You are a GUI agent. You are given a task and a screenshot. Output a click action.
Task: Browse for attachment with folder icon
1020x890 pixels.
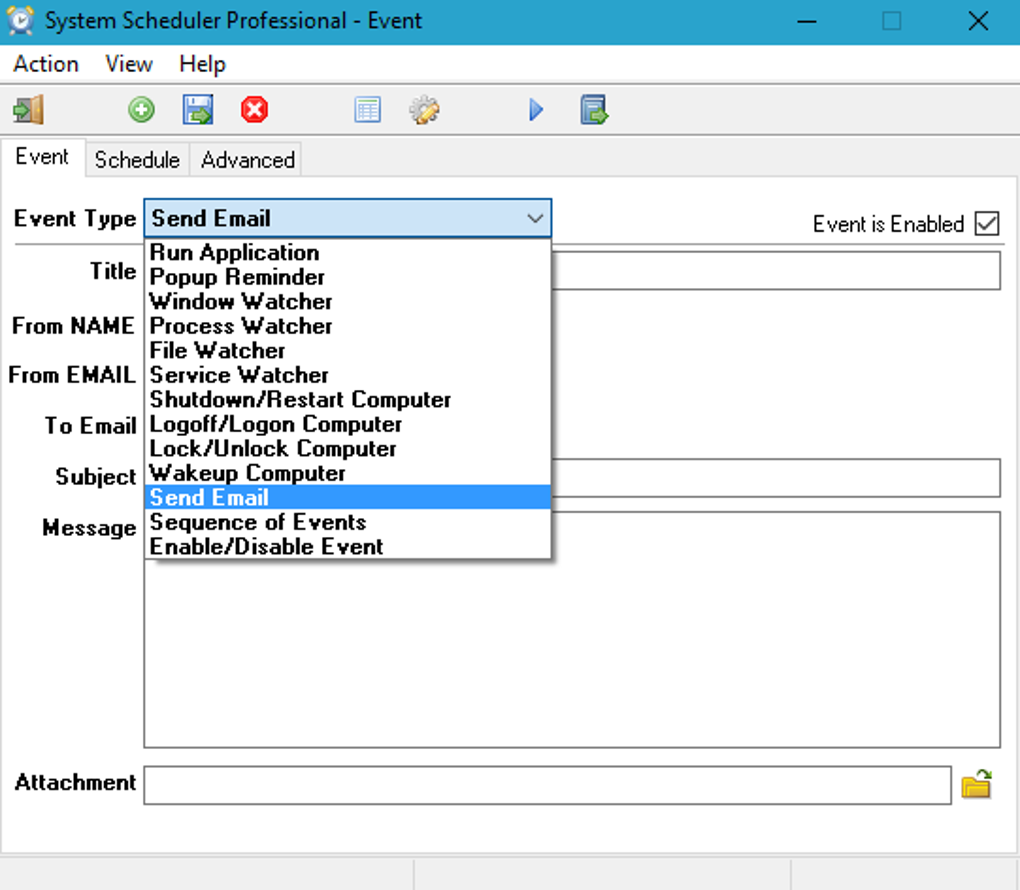coord(976,784)
